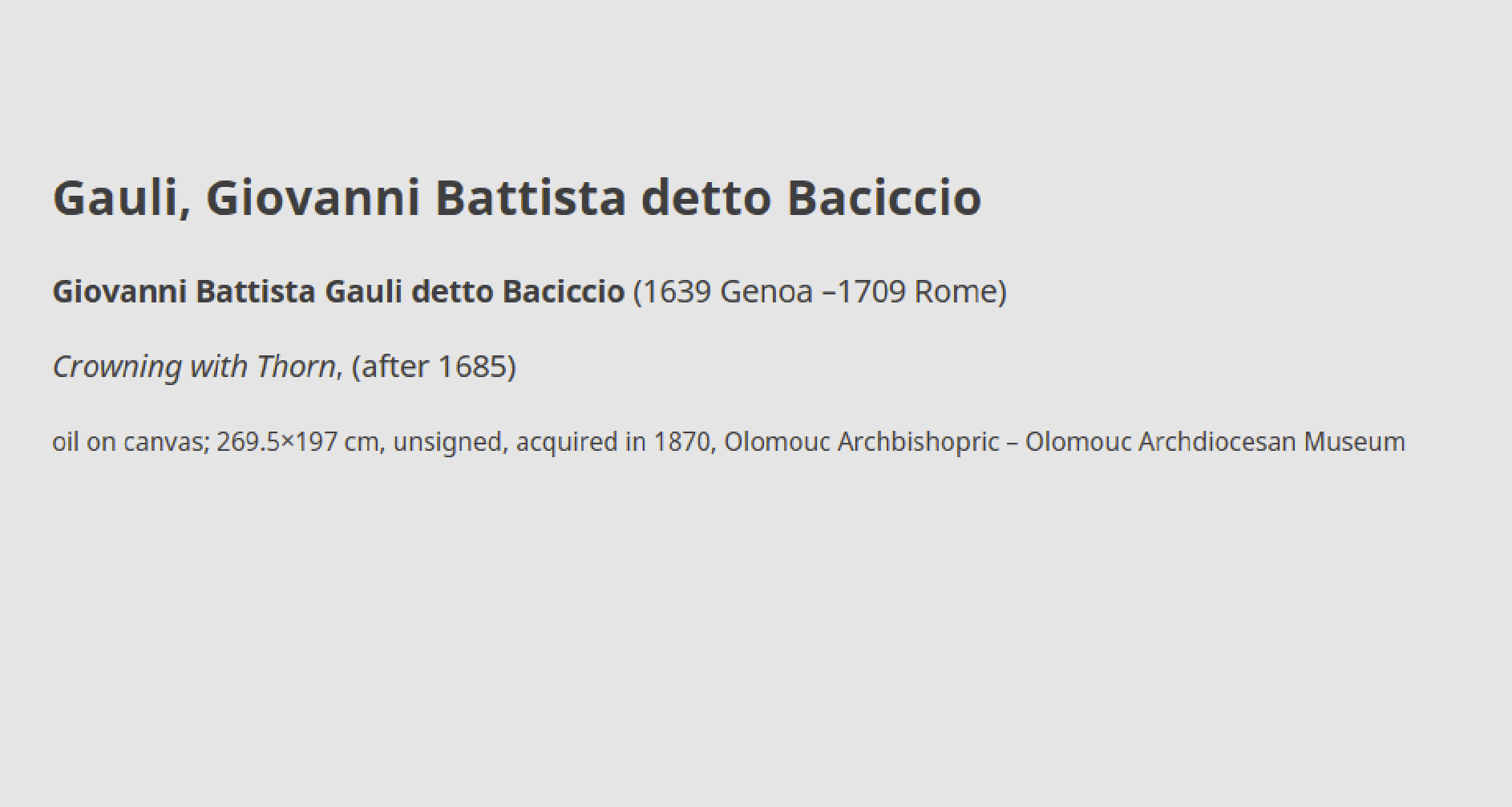Click "Olomouc Archdiocesan Museum" text
Screen dimensions: 1512x807
point(1215,442)
